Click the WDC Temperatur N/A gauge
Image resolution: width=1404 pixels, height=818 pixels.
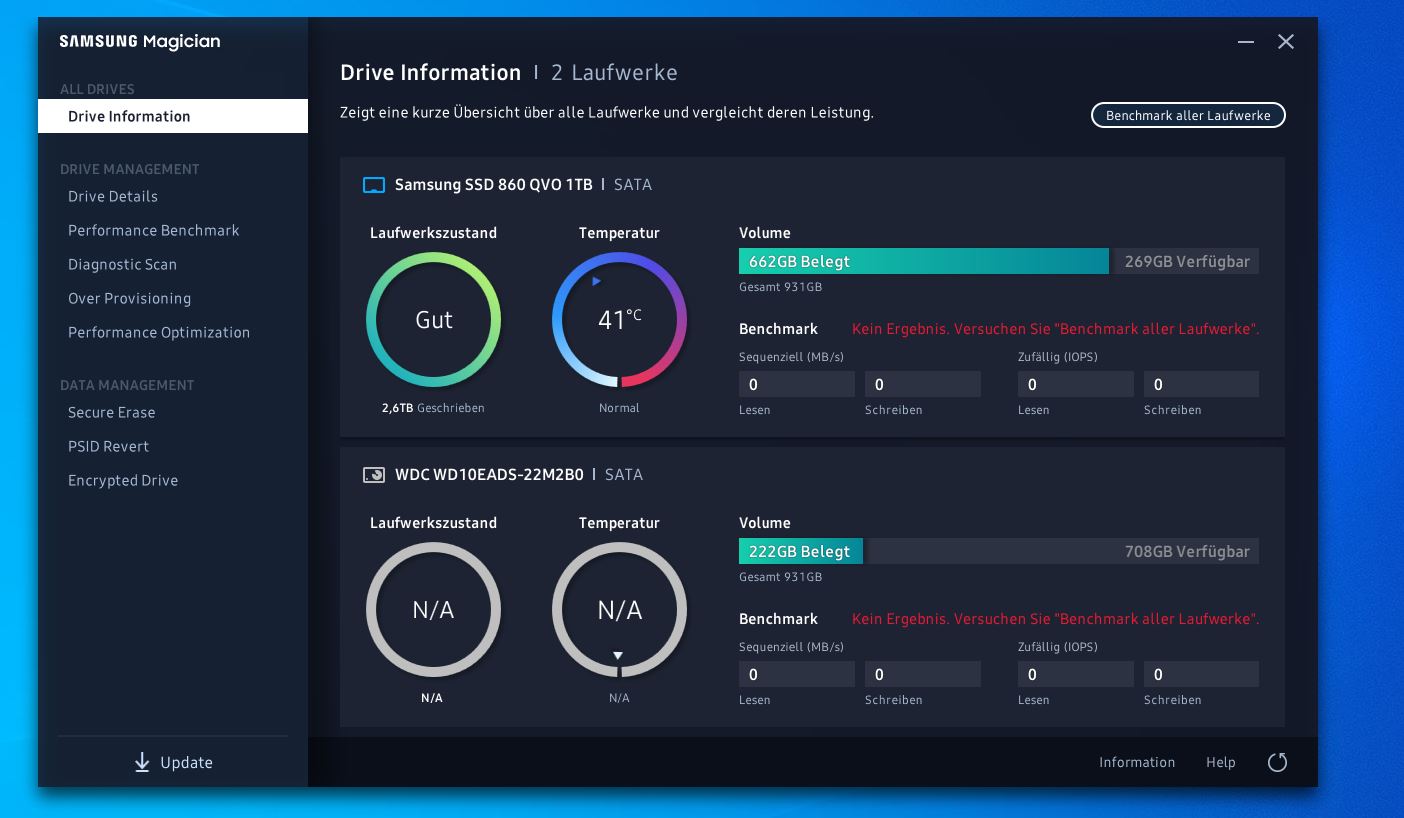[620, 610]
